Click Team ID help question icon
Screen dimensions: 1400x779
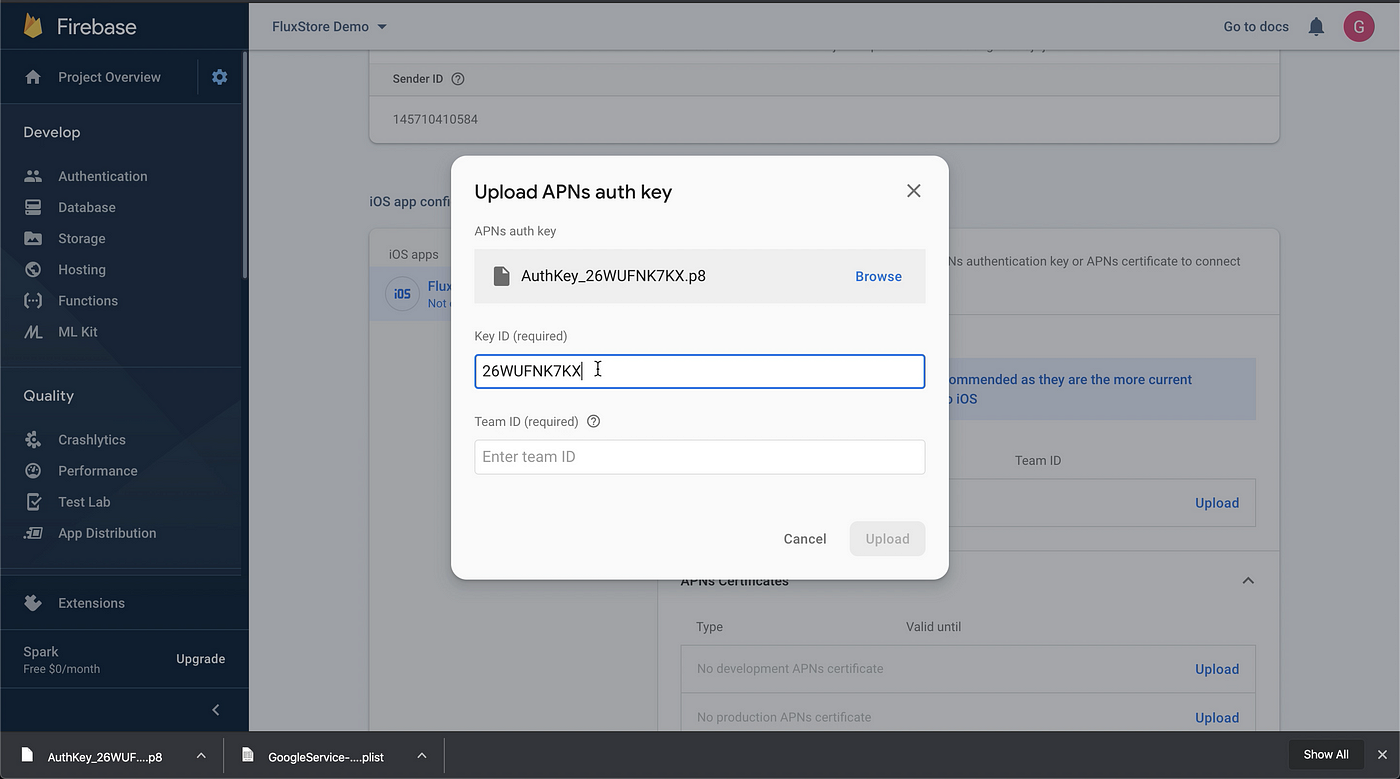(593, 421)
